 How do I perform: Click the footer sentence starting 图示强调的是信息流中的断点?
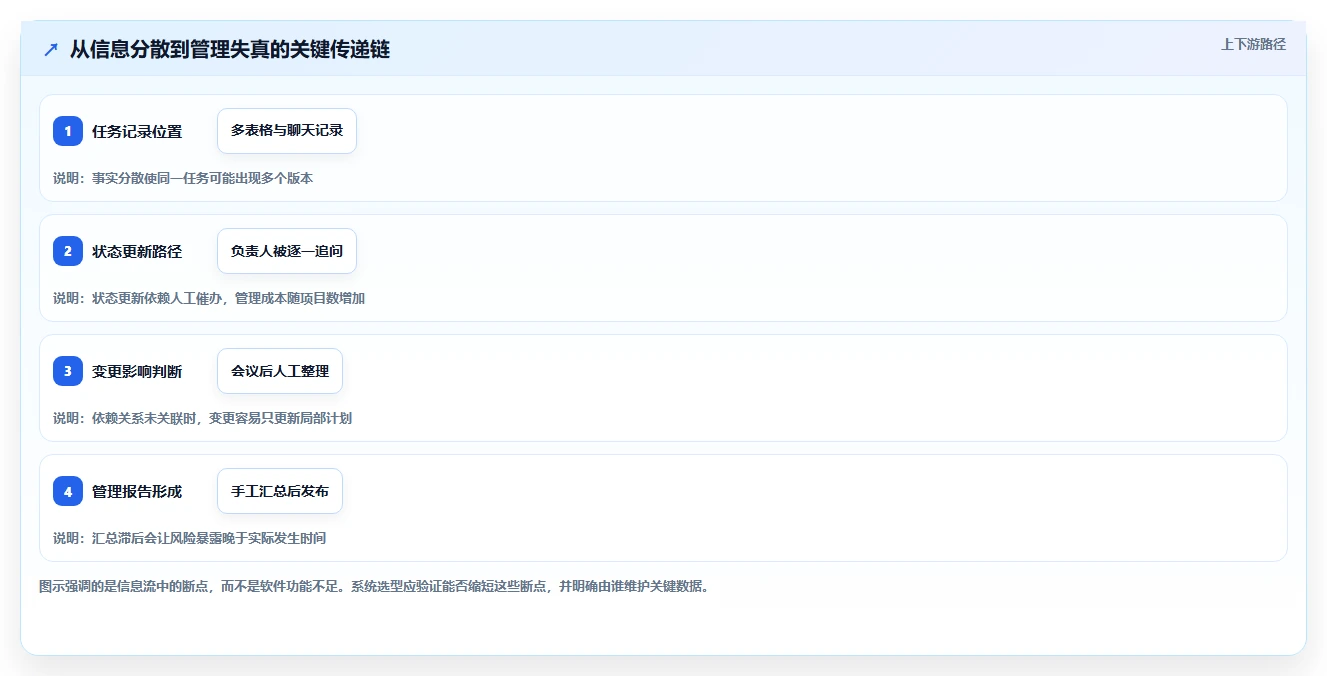click(x=374, y=586)
